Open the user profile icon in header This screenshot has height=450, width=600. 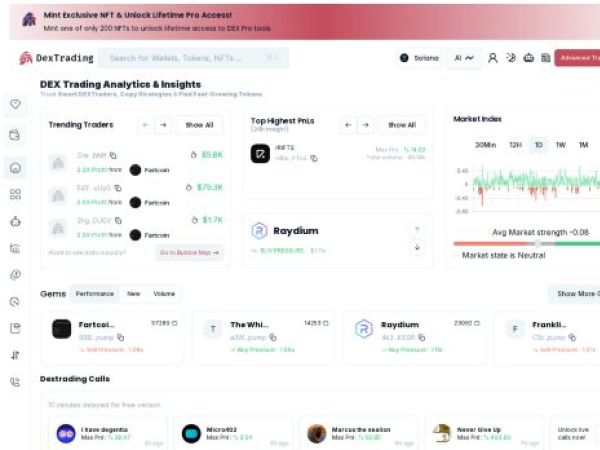492,58
